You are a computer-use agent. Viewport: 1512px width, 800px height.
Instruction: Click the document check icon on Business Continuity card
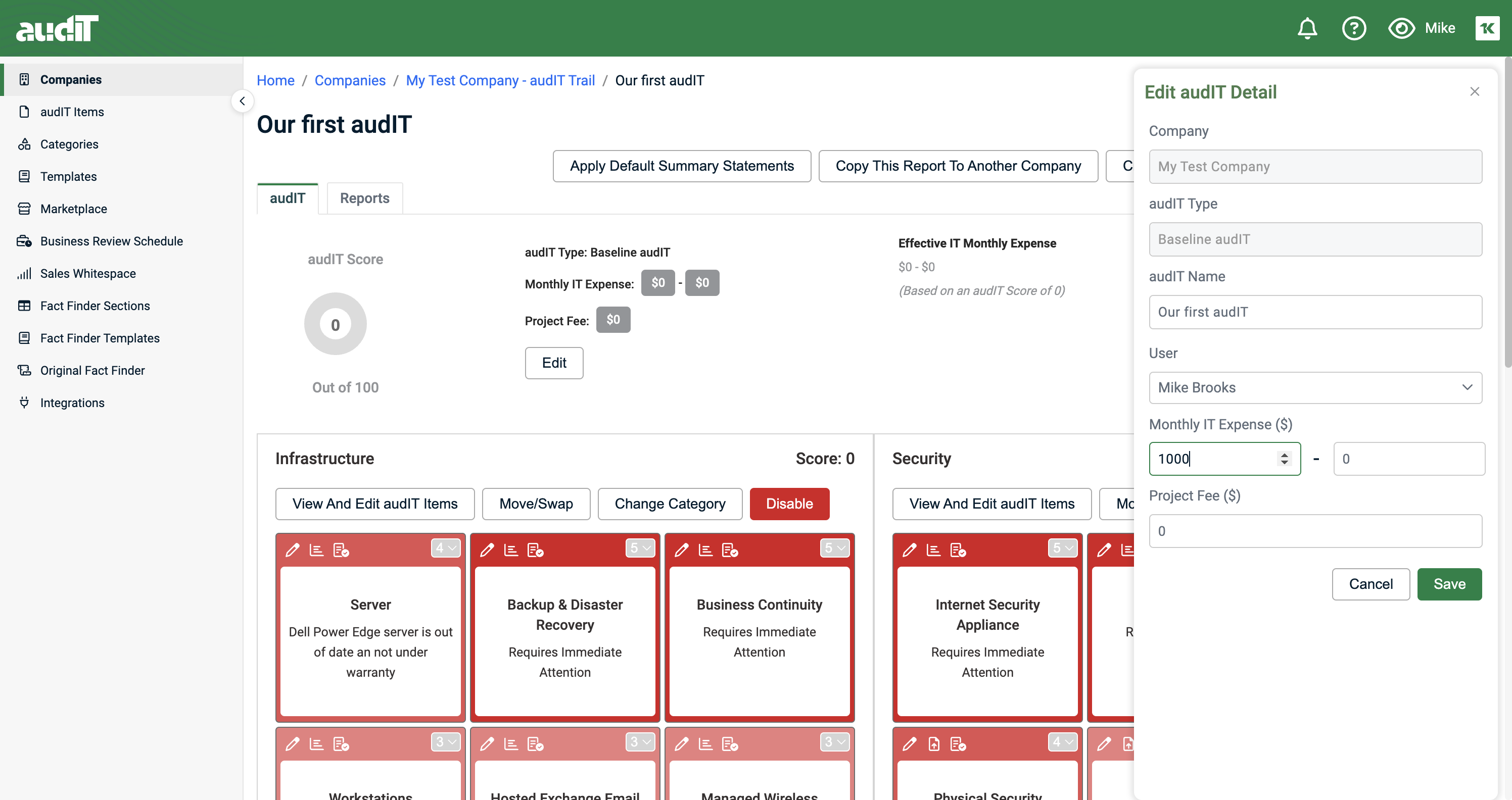click(730, 549)
